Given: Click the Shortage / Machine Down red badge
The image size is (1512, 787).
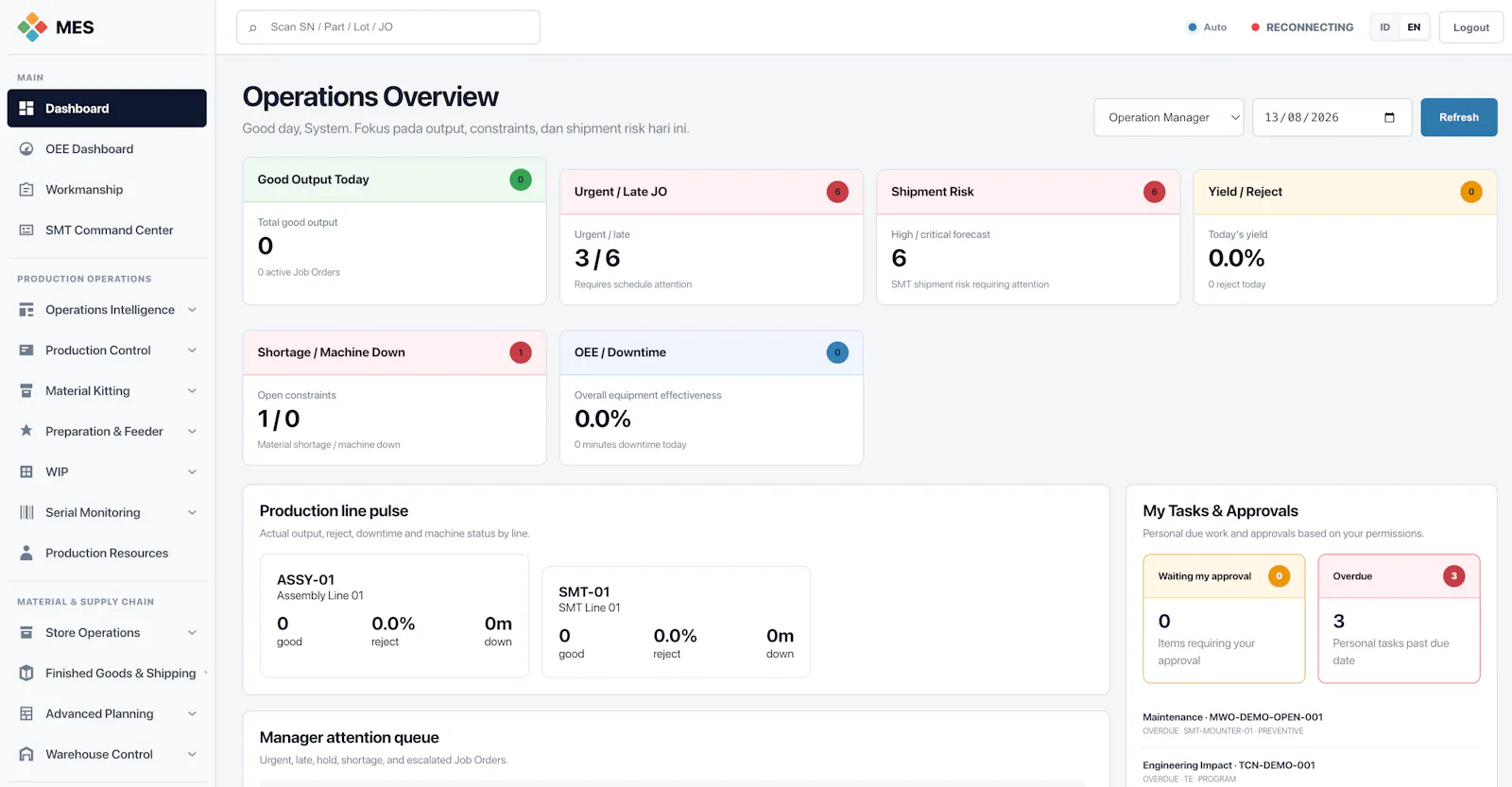Looking at the screenshot, I should pyautogui.click(x=521, y=352).
